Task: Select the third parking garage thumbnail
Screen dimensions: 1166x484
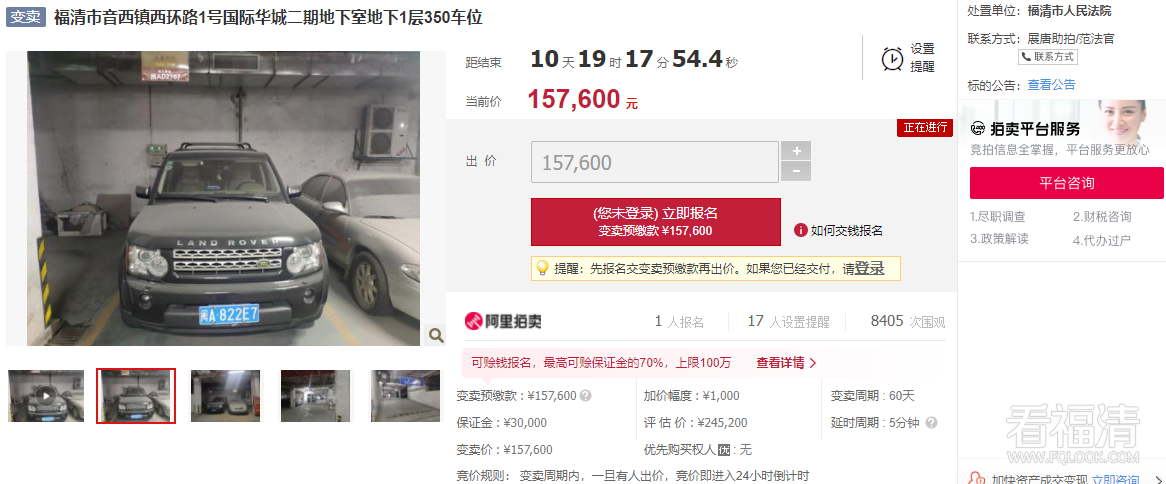Action: pos(225,396)
